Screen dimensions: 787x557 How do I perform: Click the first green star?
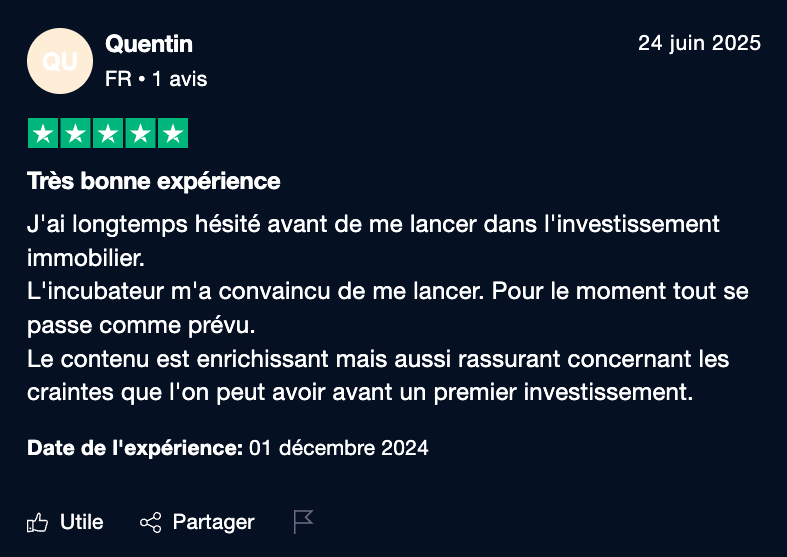coord(43,133)
